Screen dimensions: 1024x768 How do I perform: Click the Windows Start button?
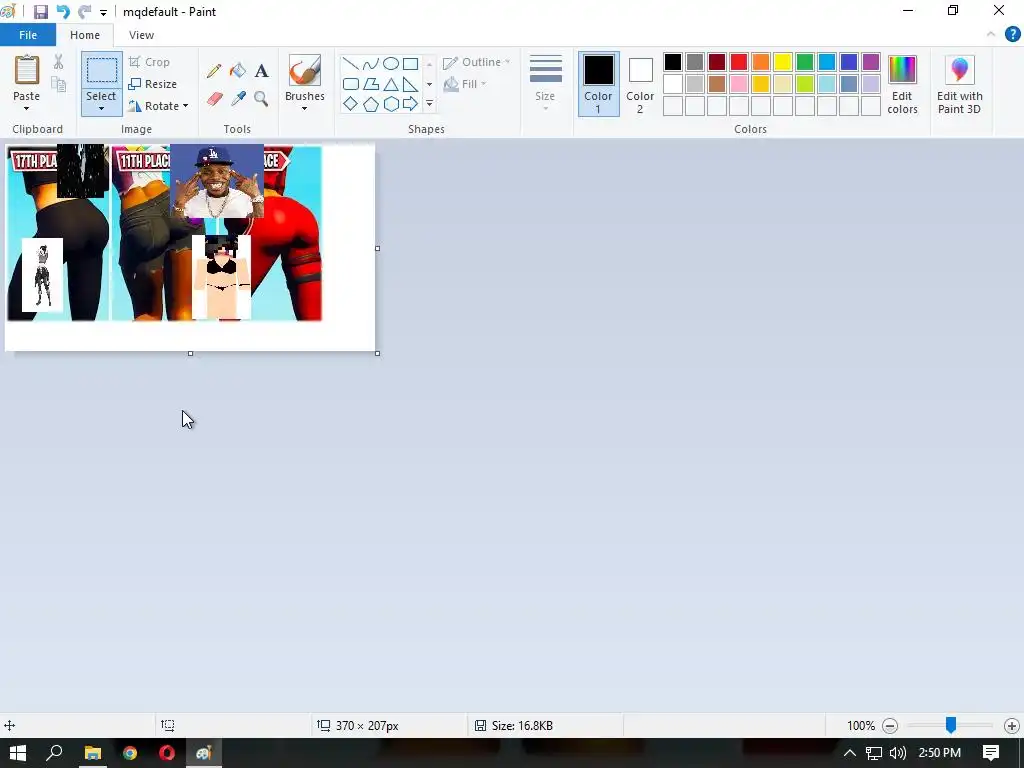(x=18, y=753)
